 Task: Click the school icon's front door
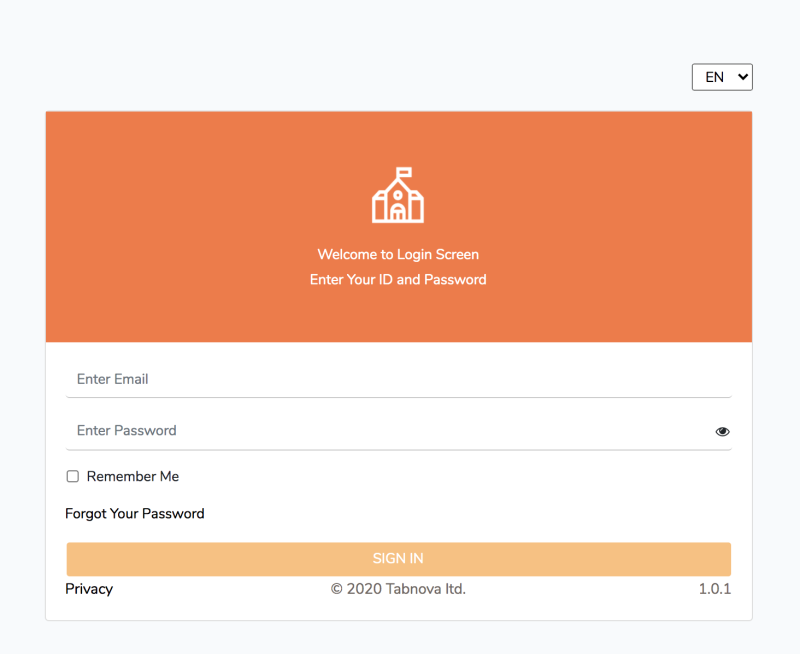click(x=398, y=213)
